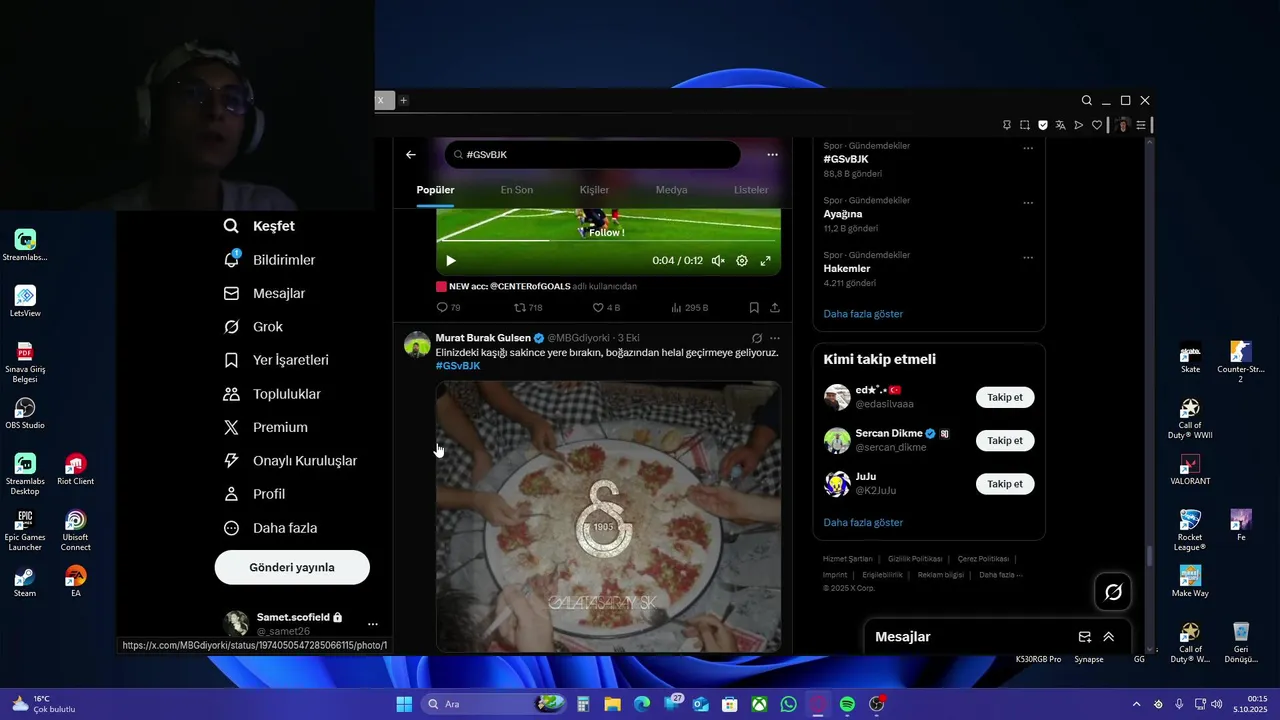Share the CENTERofGOALS video post
Viewport: 1280px width, 720px height.
[775, 308]
